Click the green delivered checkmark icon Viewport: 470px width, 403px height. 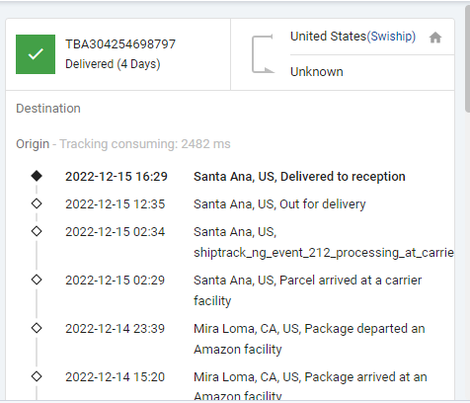[x=35, y=54]
